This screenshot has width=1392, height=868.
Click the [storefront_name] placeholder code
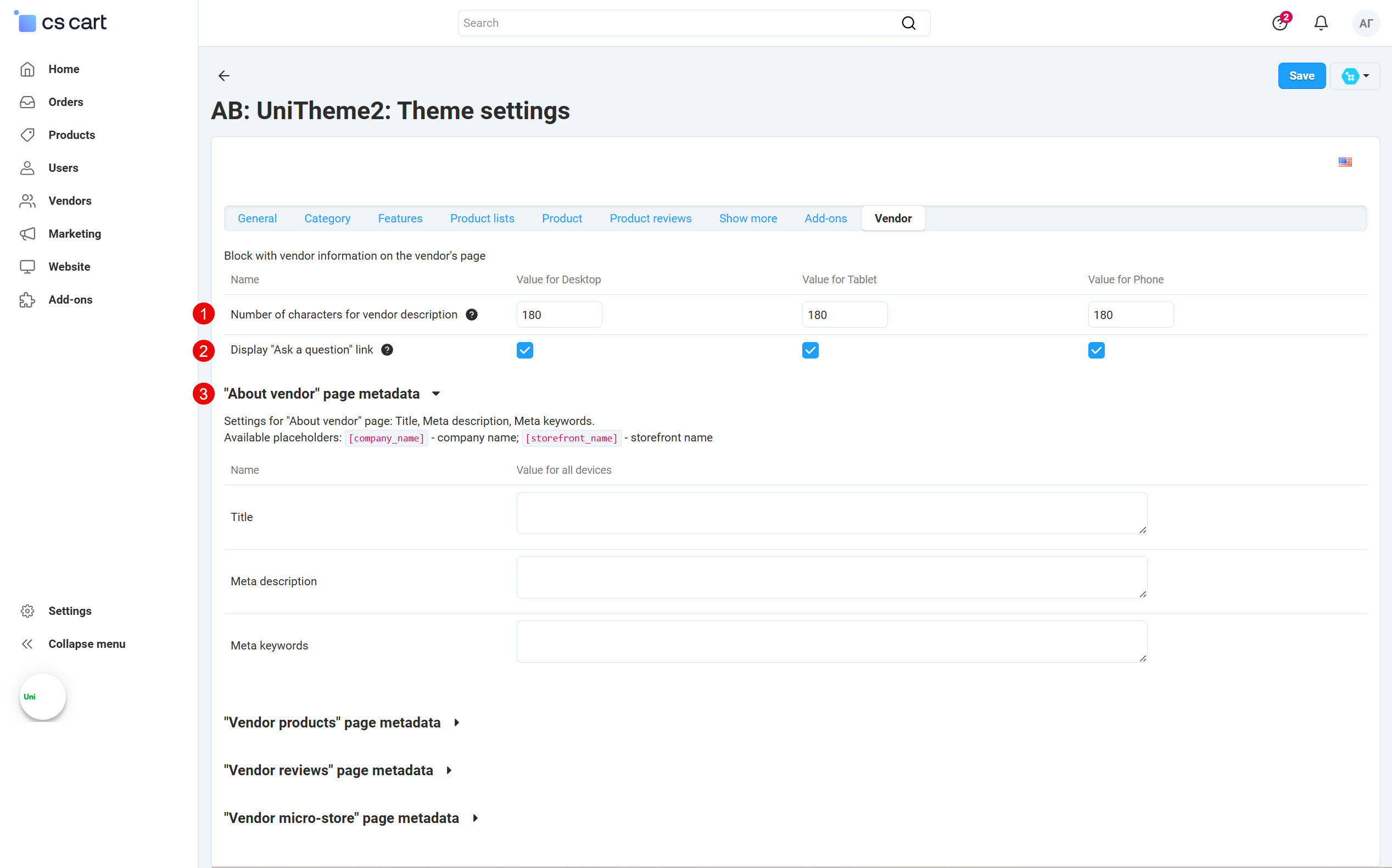click(571, 438)
